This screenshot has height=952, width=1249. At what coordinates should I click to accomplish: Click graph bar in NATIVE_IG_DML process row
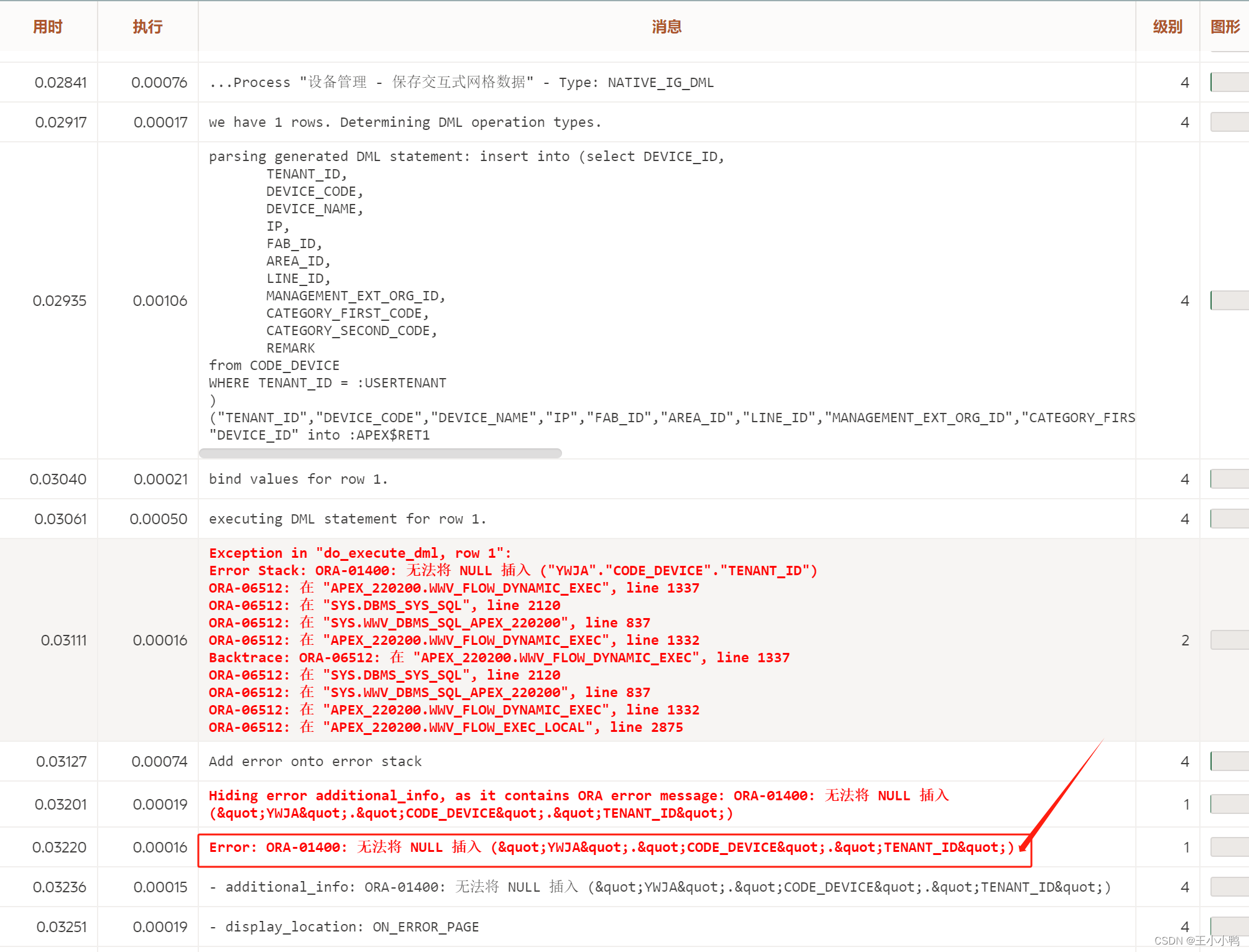tap(1229, 82)
